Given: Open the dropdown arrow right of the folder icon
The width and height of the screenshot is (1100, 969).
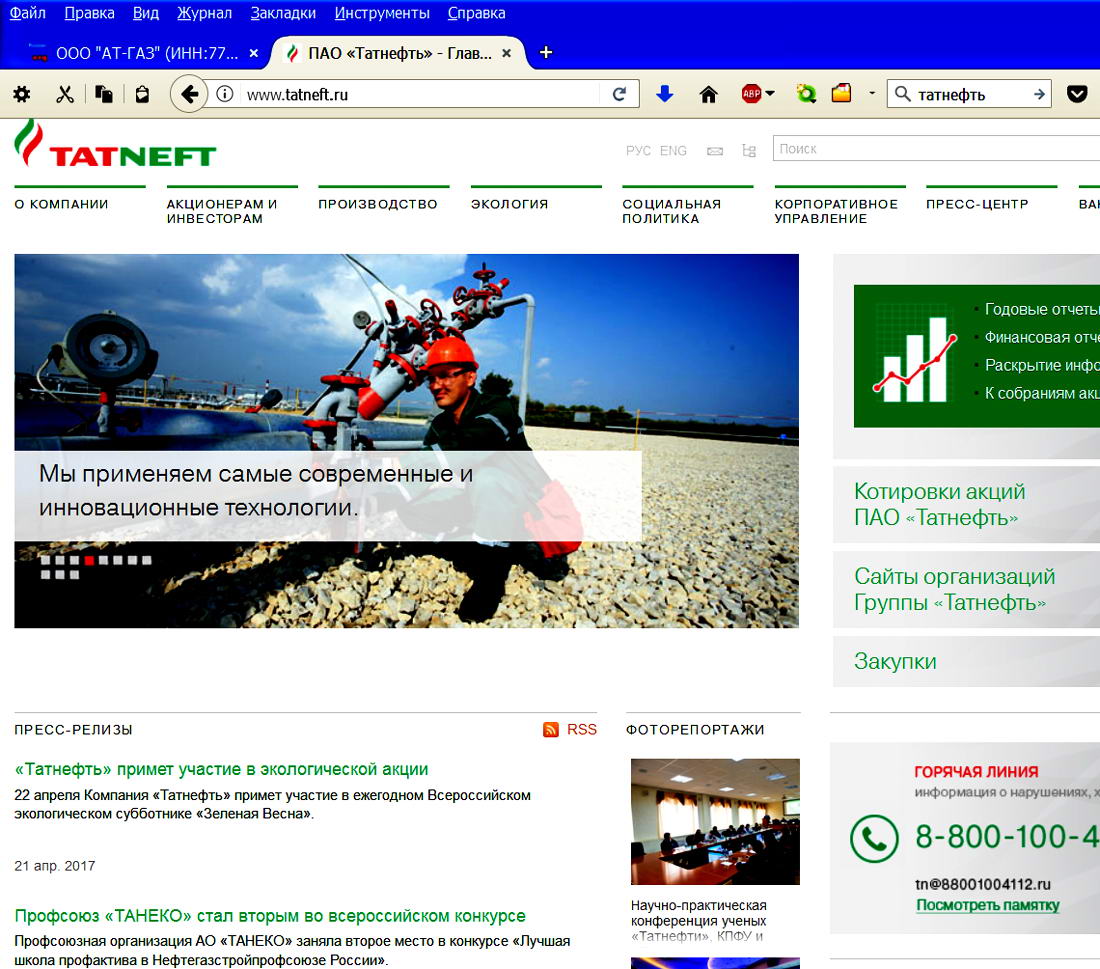Looking at the screenshot, I should pos(872,93).
